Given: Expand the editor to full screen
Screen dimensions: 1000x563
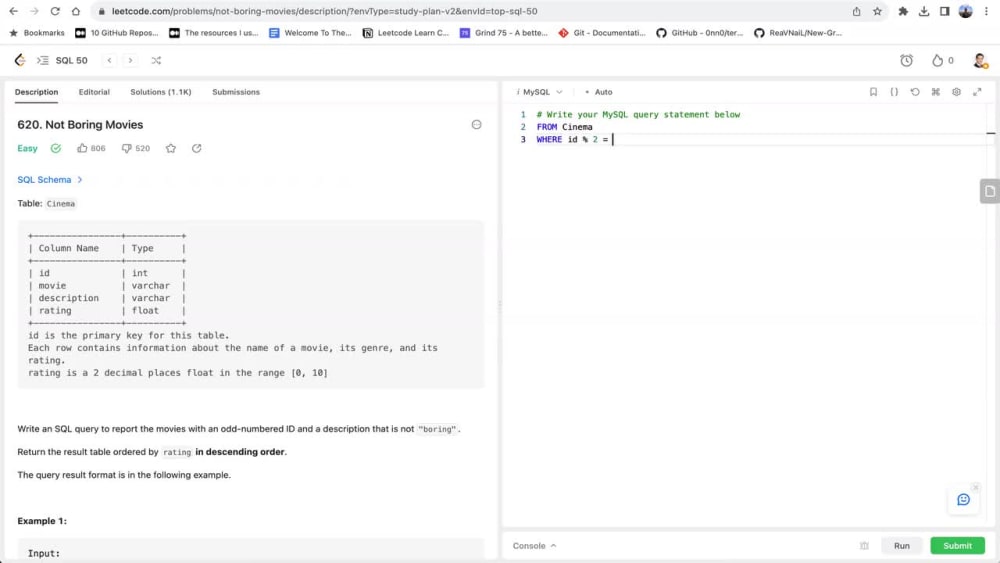Looking at the screenshot, I should click(977, 92).
